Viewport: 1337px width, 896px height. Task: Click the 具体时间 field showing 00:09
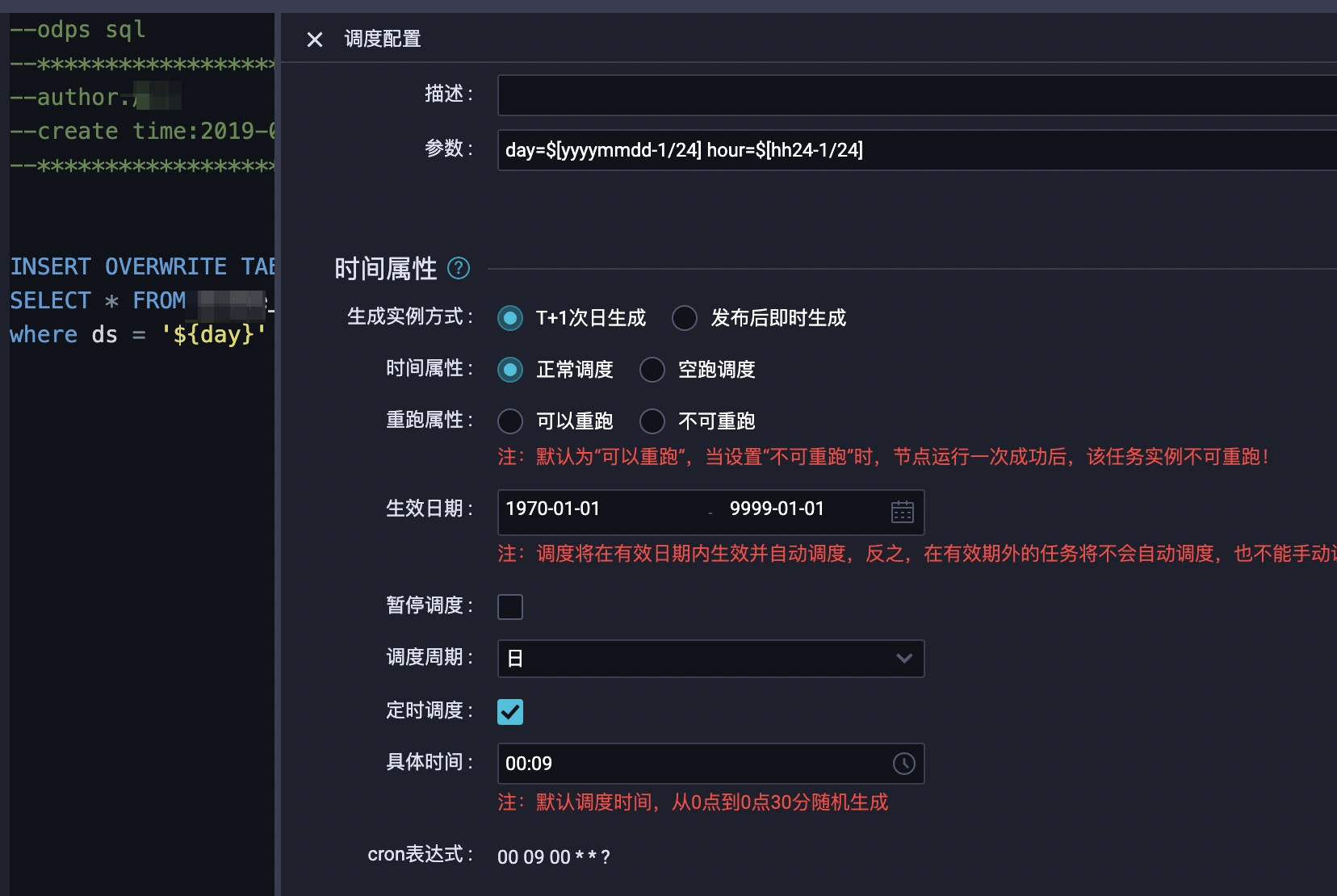tap(710, 764)
